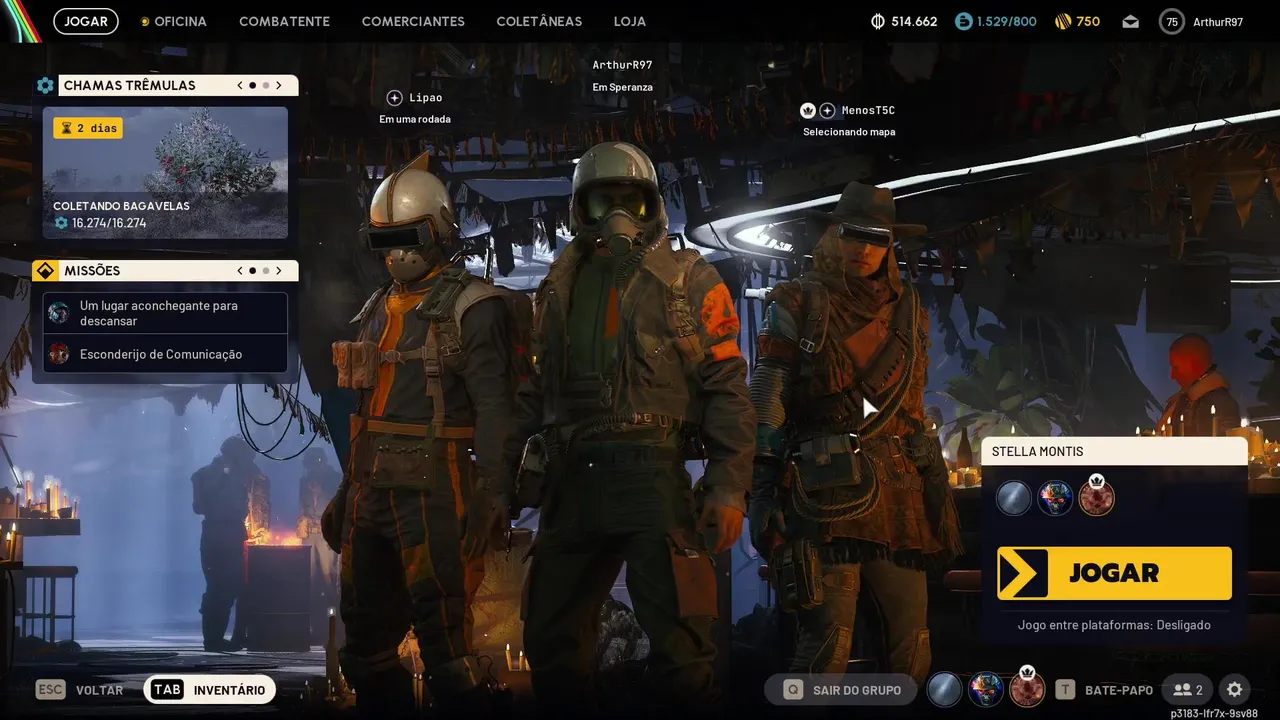Click the Chamas Trêmulas flower event icon
Viewport: 1280px width, 720px height.
coord(45,86)
